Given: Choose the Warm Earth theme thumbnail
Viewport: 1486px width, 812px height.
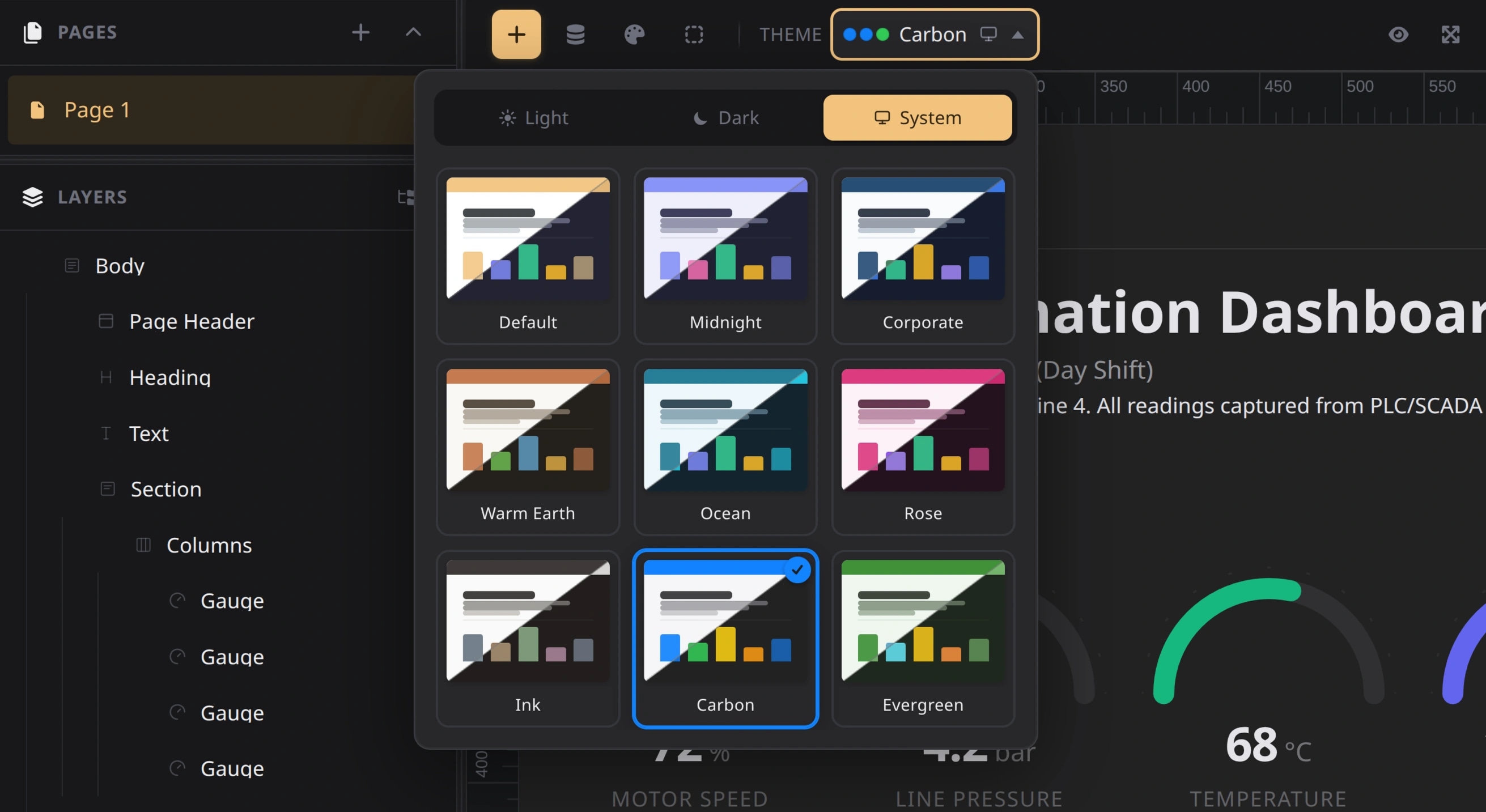Looking at the screenshot, I should click(x=528, y=448).
